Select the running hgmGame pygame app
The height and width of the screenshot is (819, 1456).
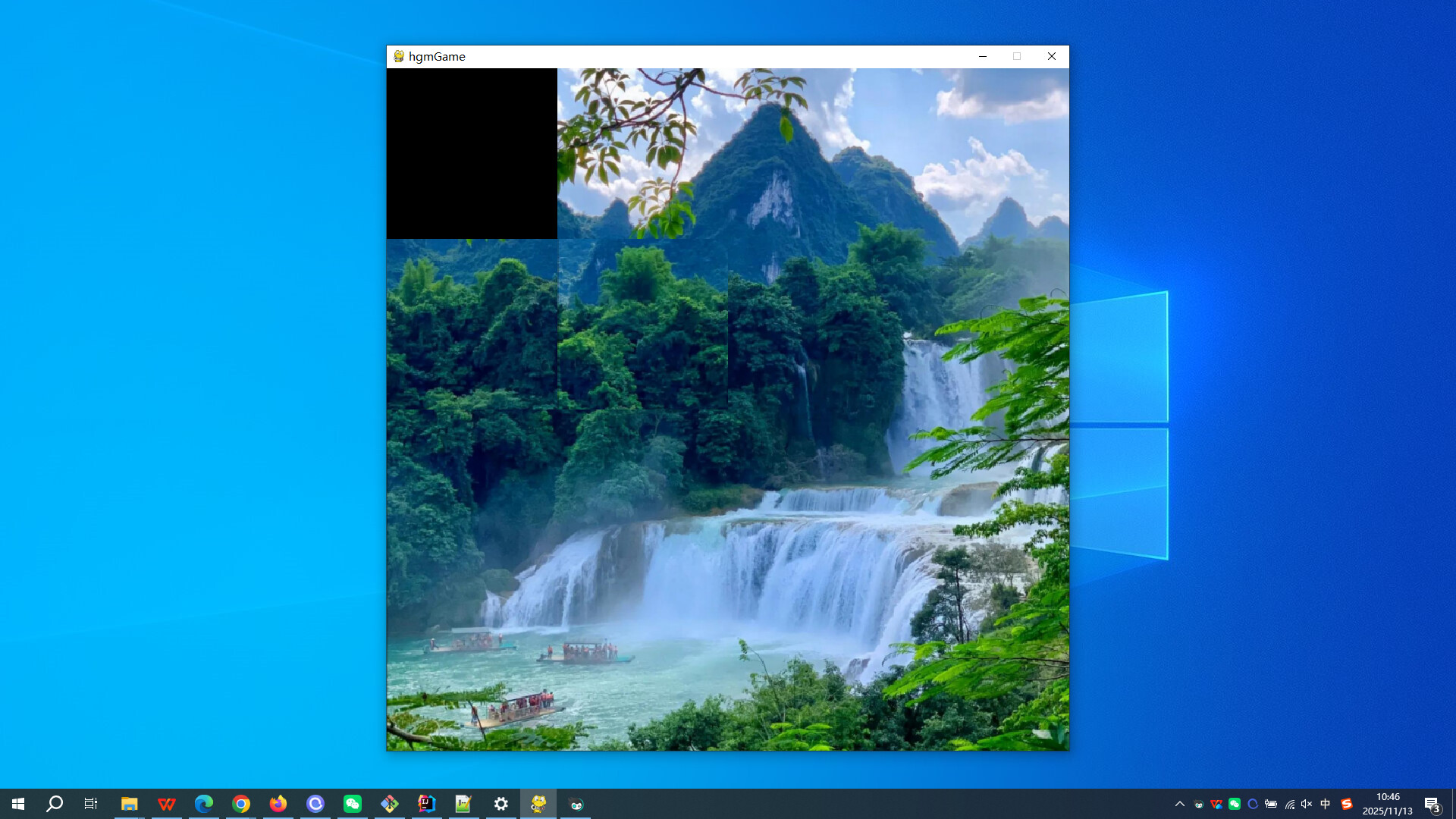(538, 803)
